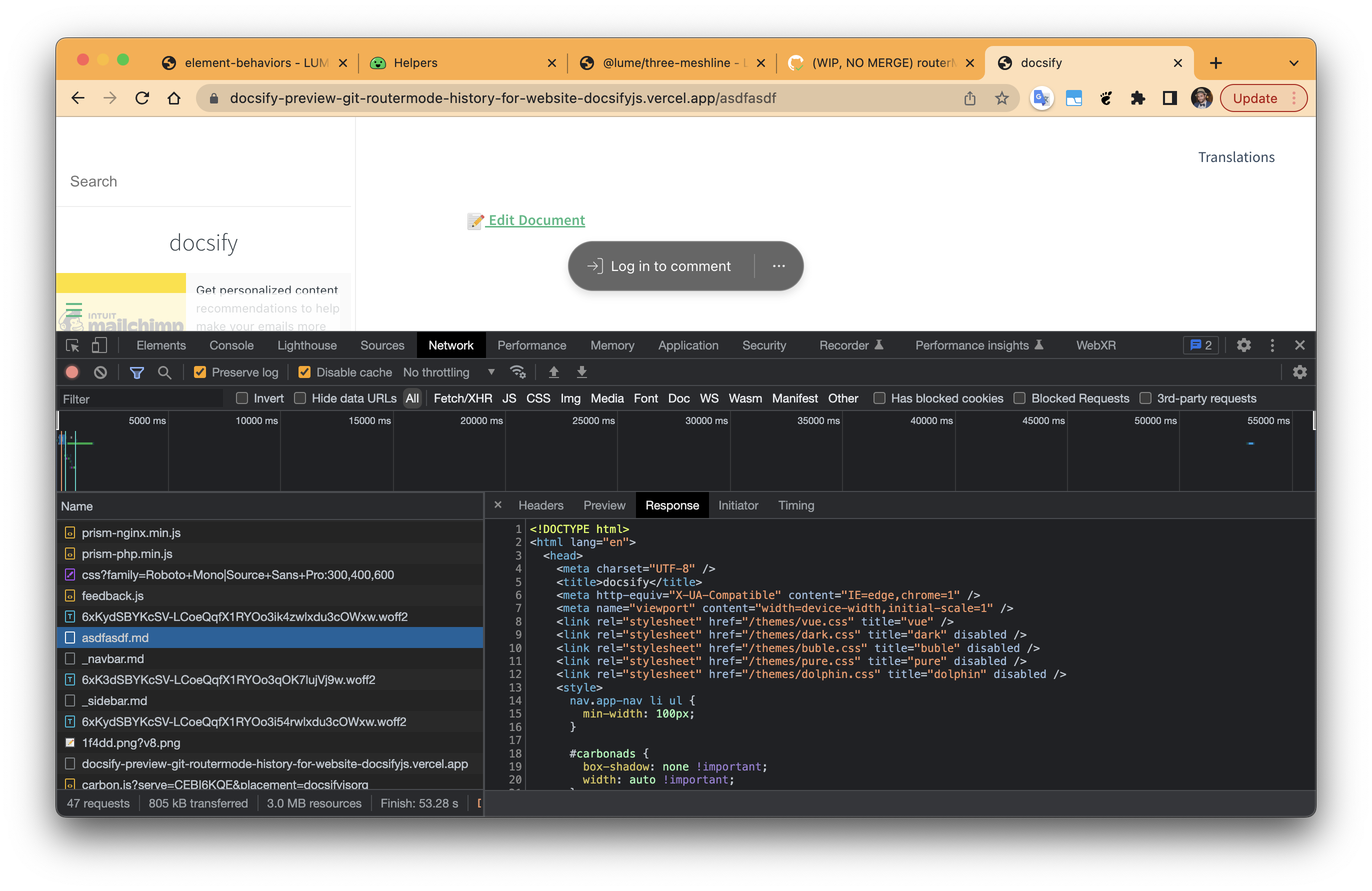
Task: Open DevTools more options menu
Action: [x=1272, y=345]
